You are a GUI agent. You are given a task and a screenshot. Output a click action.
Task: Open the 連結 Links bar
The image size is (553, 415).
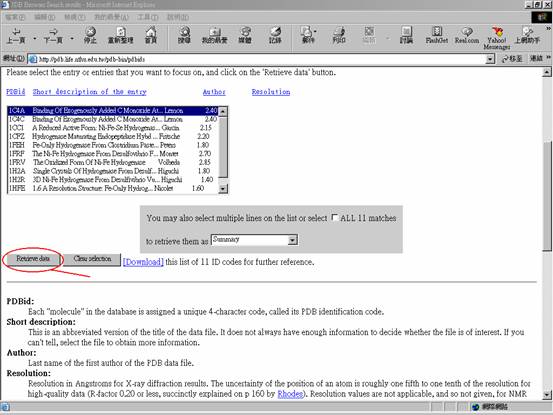(x=536, y=59)
